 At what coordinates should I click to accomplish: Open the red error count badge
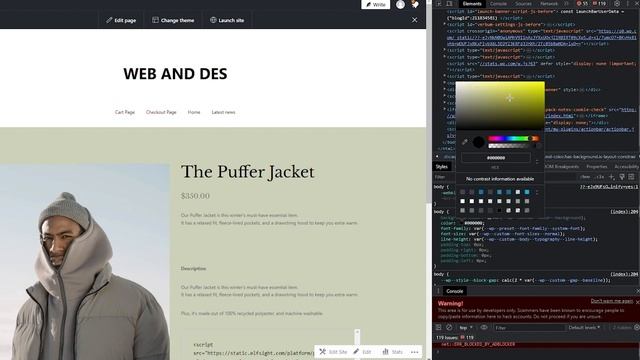tap(582, 4)
